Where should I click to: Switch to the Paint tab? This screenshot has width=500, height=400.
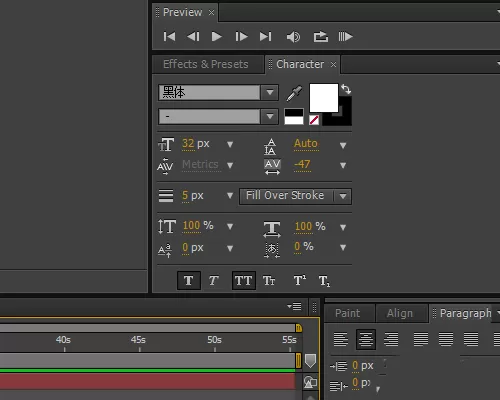click(347, 313)
